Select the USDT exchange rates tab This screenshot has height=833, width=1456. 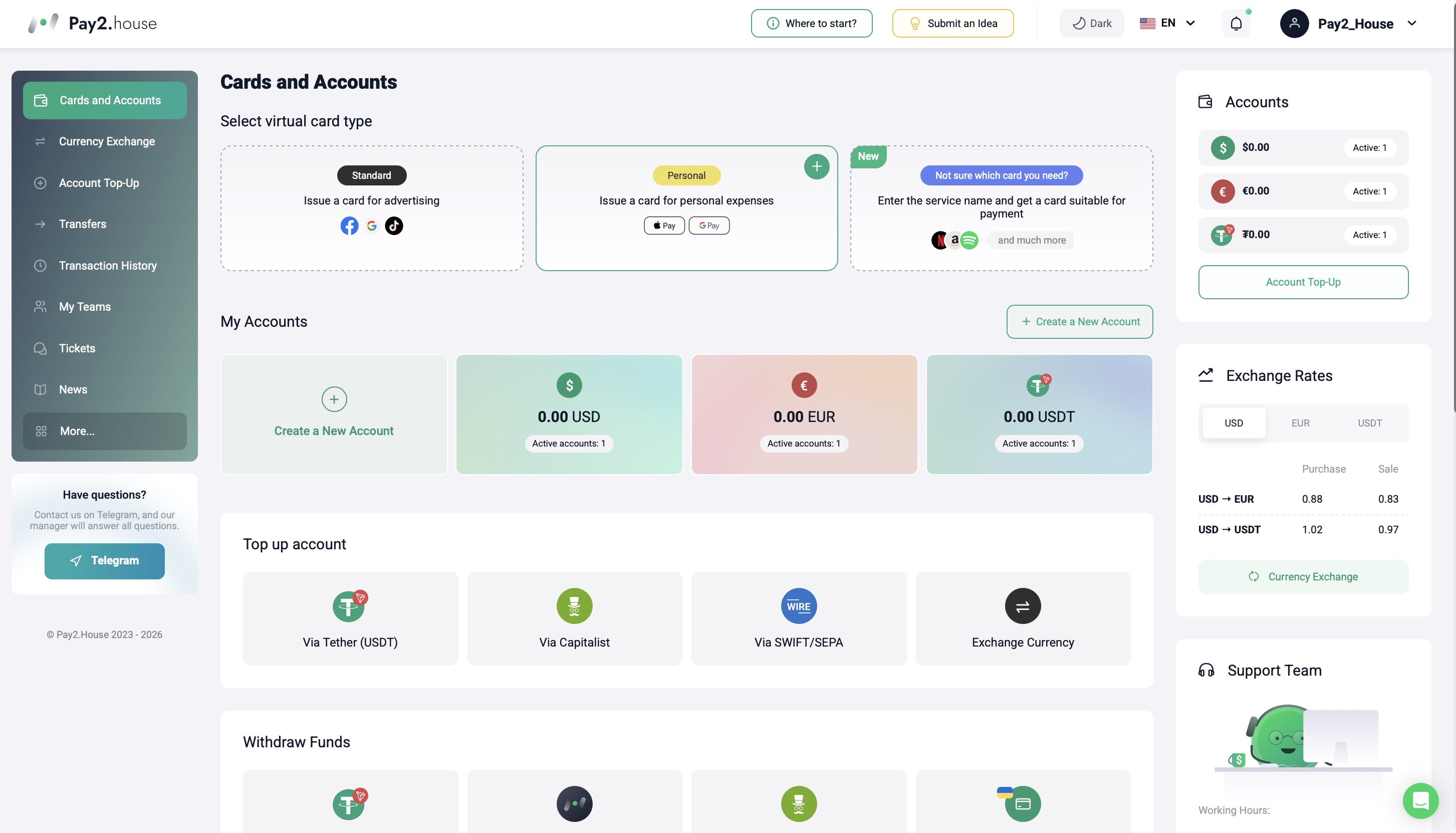click(x=1370, y=424)
